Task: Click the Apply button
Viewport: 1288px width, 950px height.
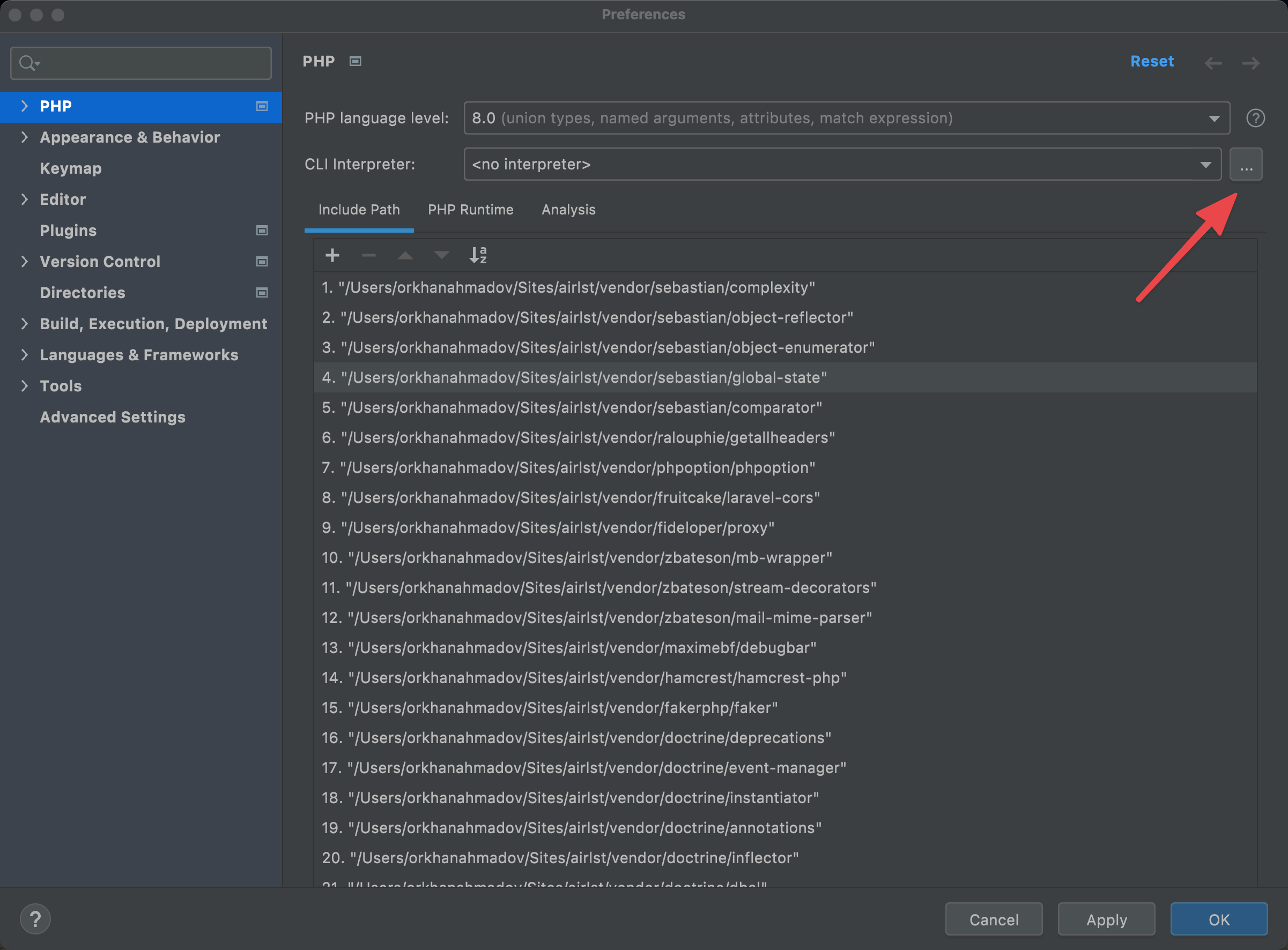Action: click(1106, 919)
